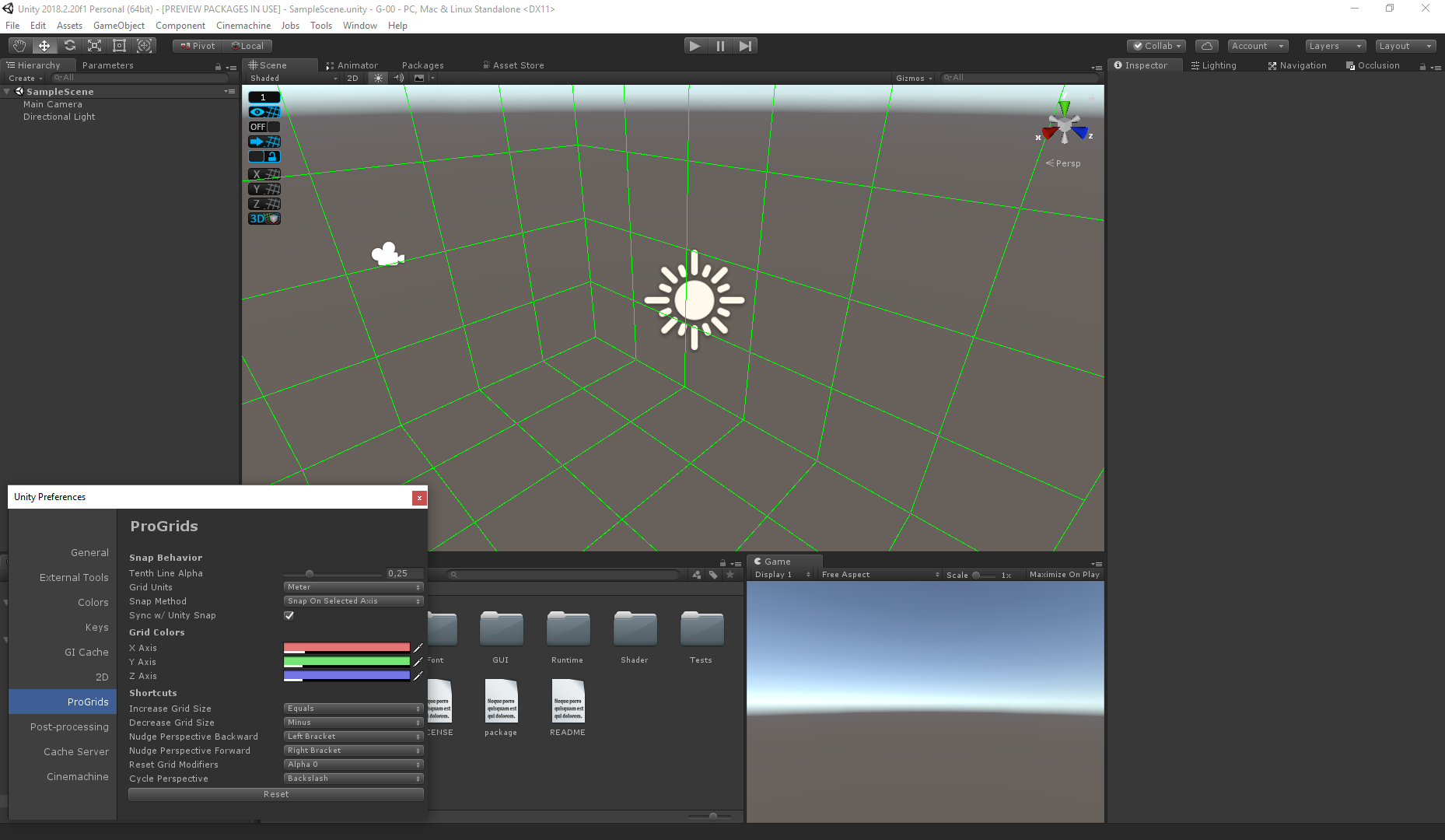Image resolution: width=1445 pixels, height=840 pixels.
Task: Click the green Y Axis color swatch
Action: tap(346, 661)
